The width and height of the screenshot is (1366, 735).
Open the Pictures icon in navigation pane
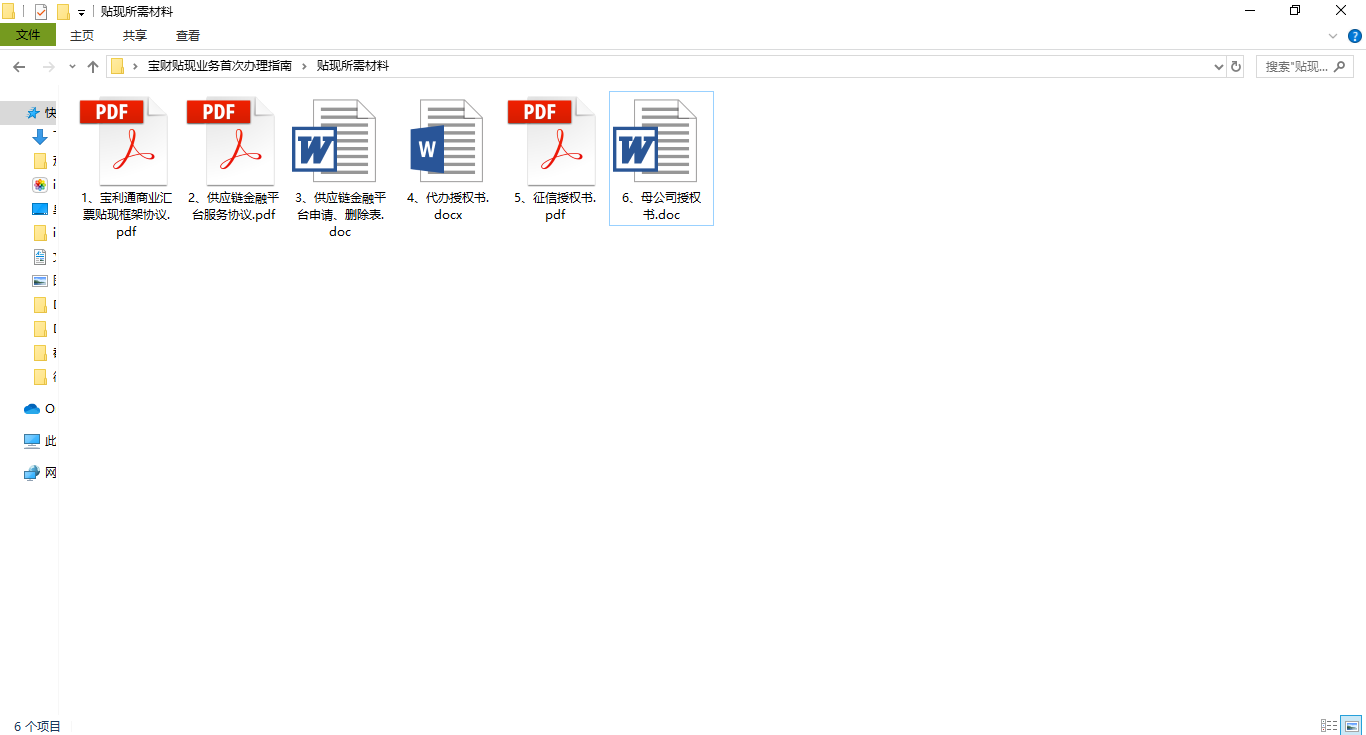40,281
